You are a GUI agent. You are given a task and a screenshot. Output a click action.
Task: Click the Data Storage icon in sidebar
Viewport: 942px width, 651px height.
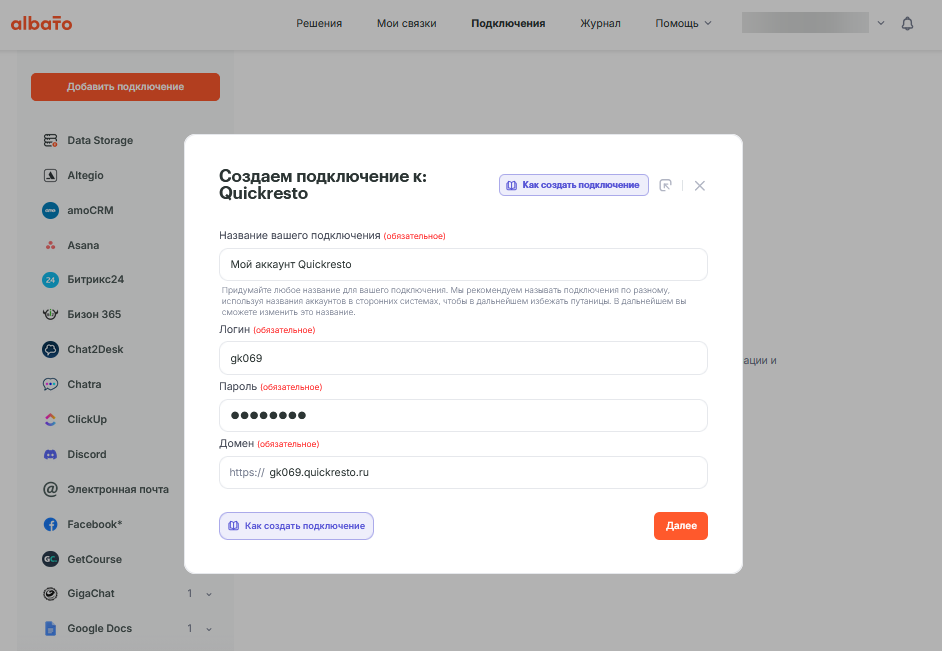tap(50, 141)
